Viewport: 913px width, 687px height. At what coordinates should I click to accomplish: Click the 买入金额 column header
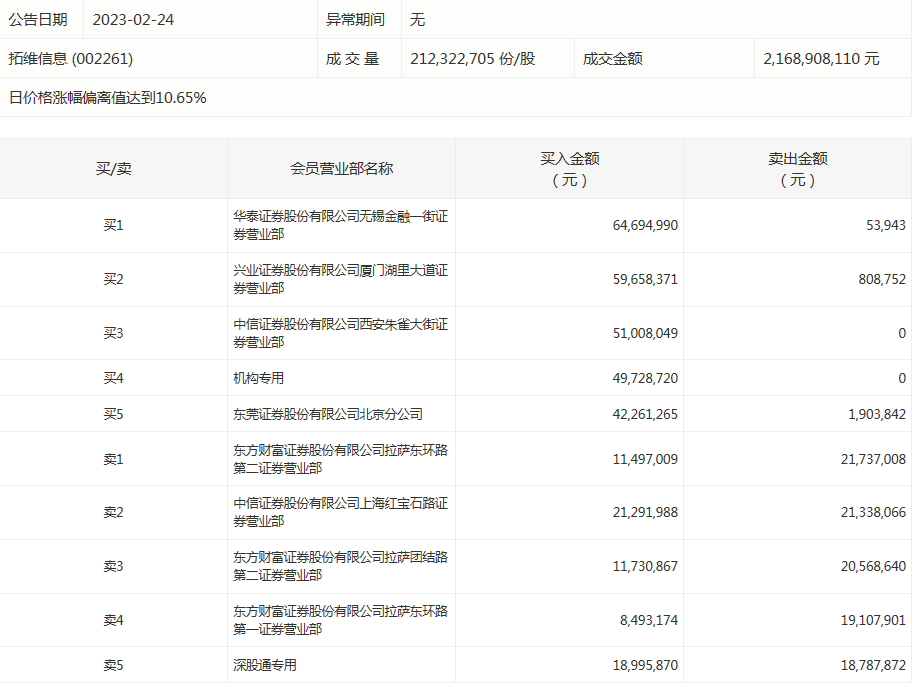pos(569,169)
